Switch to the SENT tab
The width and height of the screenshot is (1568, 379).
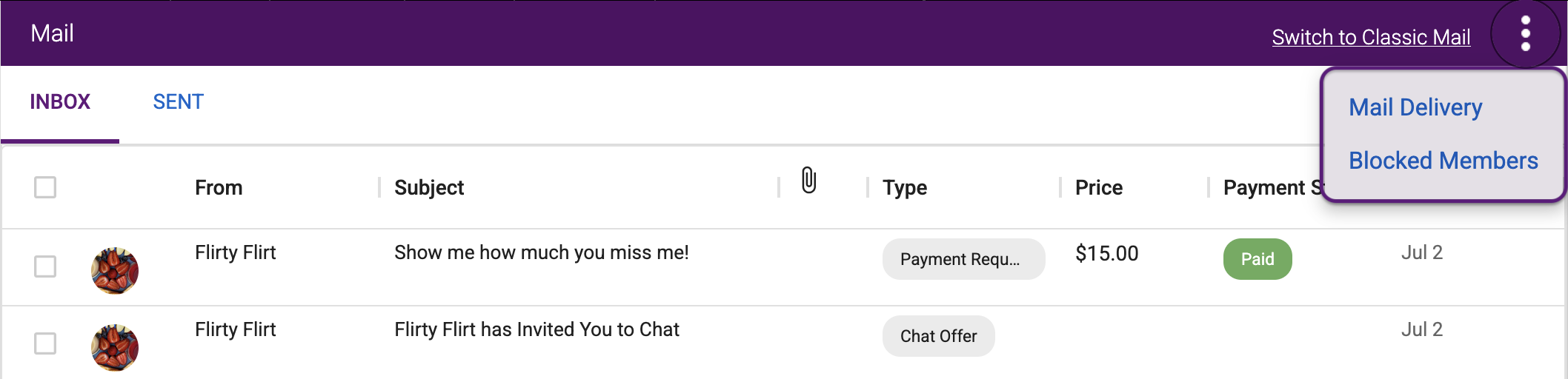178,102
